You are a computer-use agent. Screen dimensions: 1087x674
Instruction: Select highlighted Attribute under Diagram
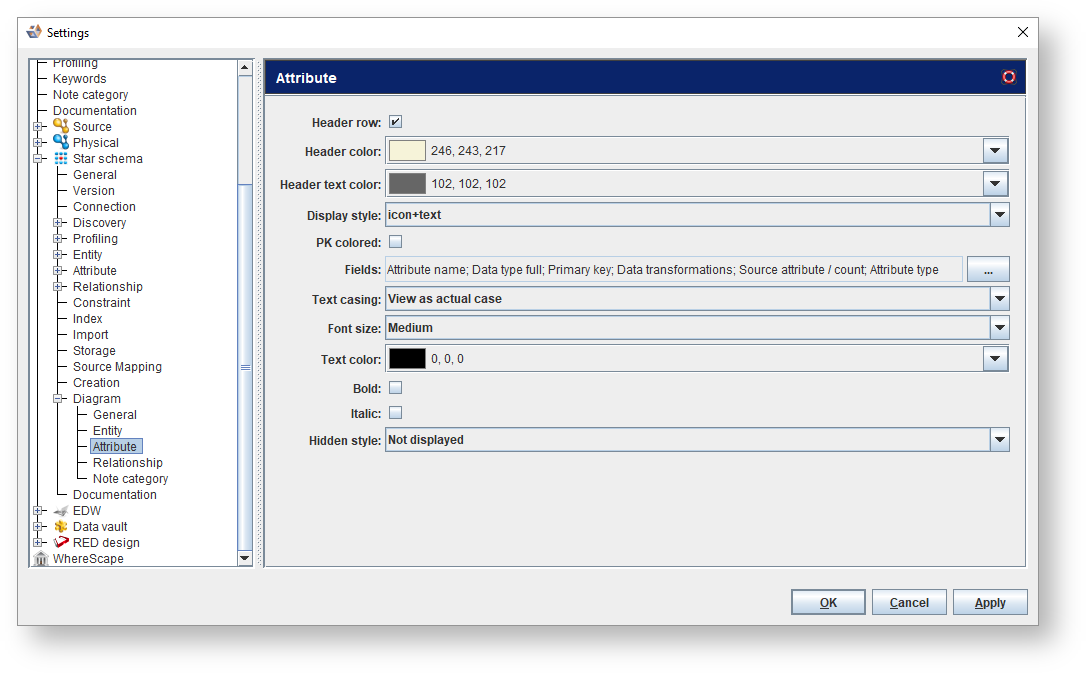(x=115, y=447)
